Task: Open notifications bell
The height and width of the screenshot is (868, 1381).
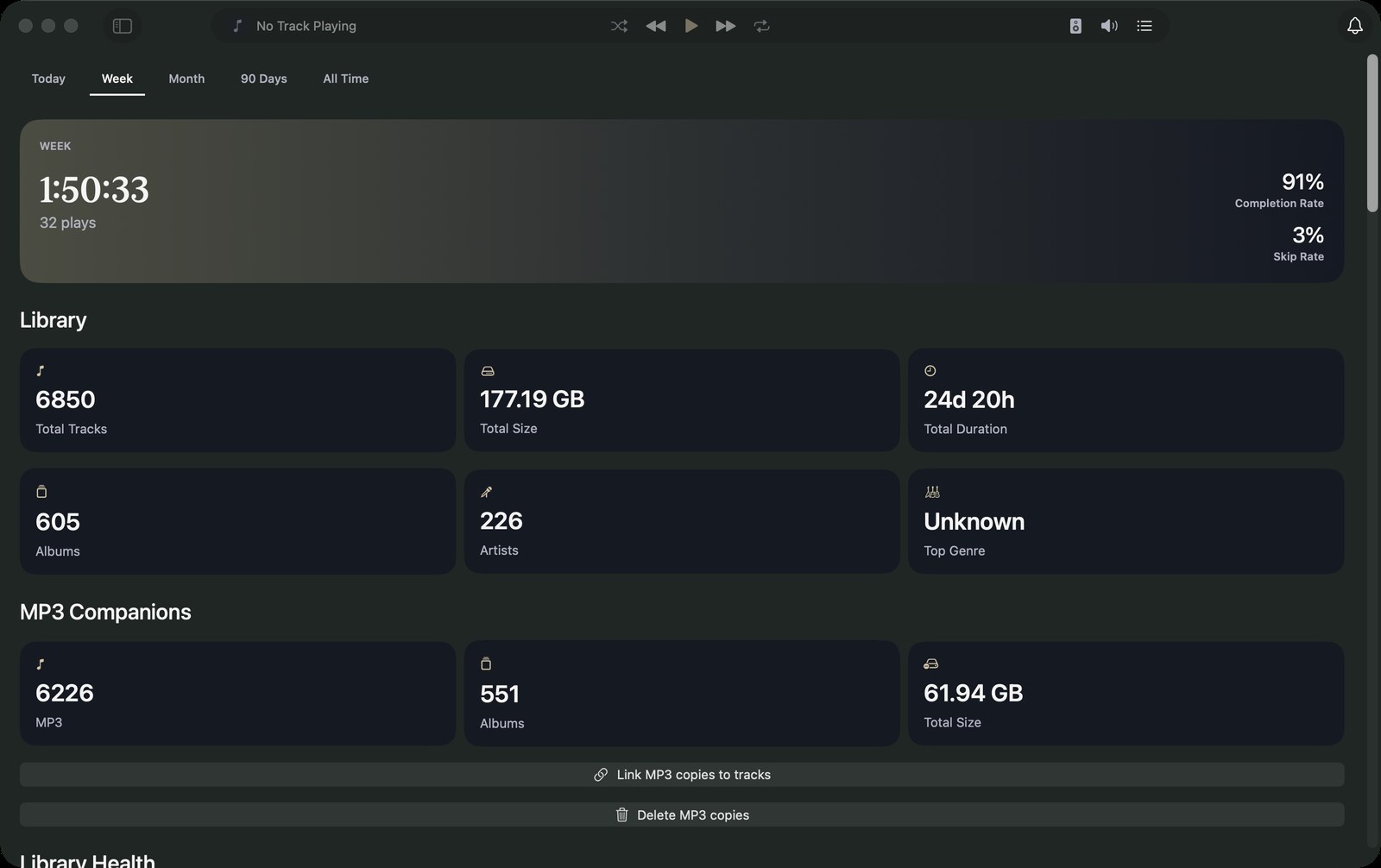Action: pyautogui.click(x=1355, y=26)
